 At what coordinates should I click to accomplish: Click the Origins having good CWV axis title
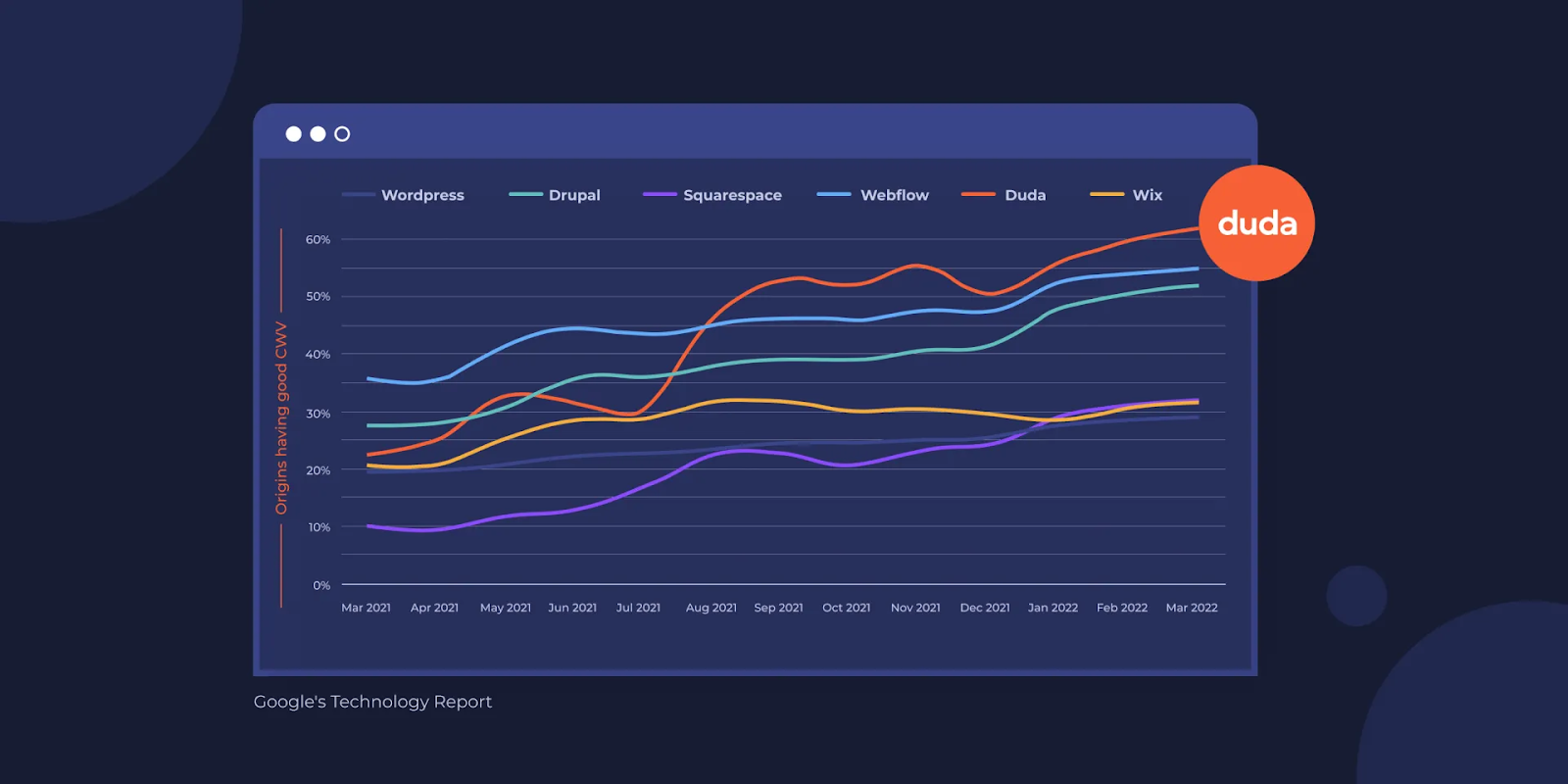click(281, 418)
